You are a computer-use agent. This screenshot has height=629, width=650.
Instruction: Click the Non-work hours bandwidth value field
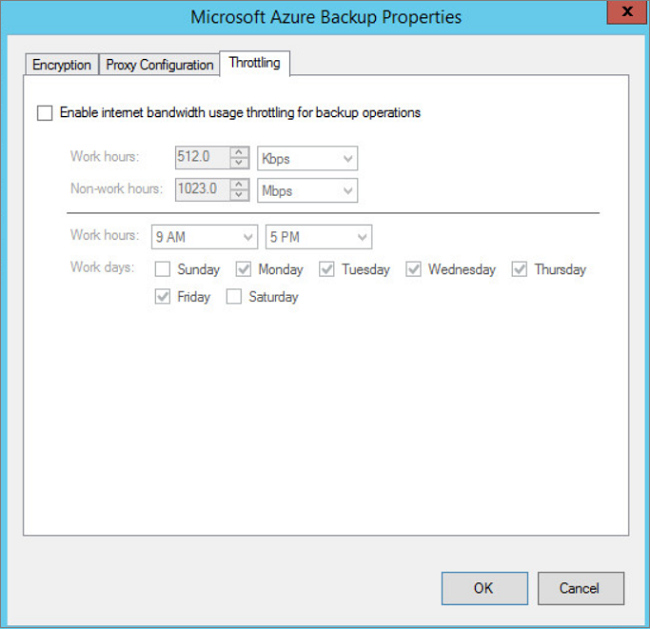point(202,189)
